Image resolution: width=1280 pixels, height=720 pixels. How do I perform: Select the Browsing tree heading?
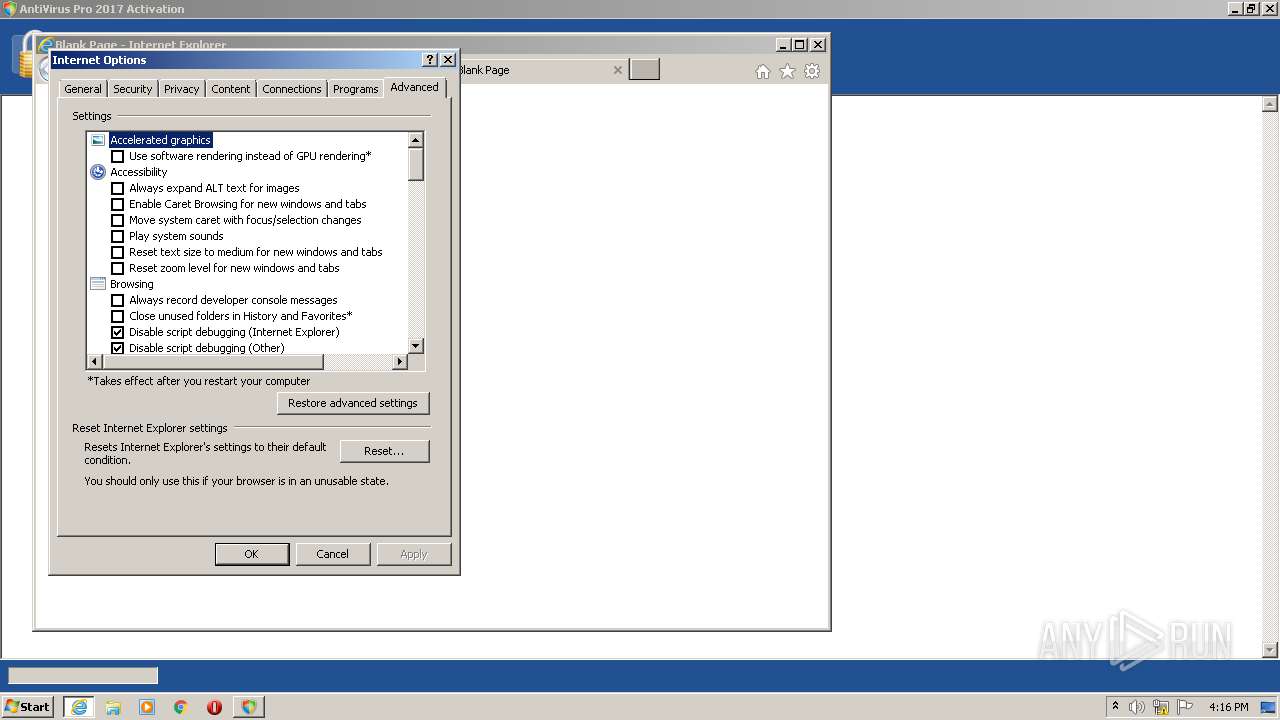(131, 284)
